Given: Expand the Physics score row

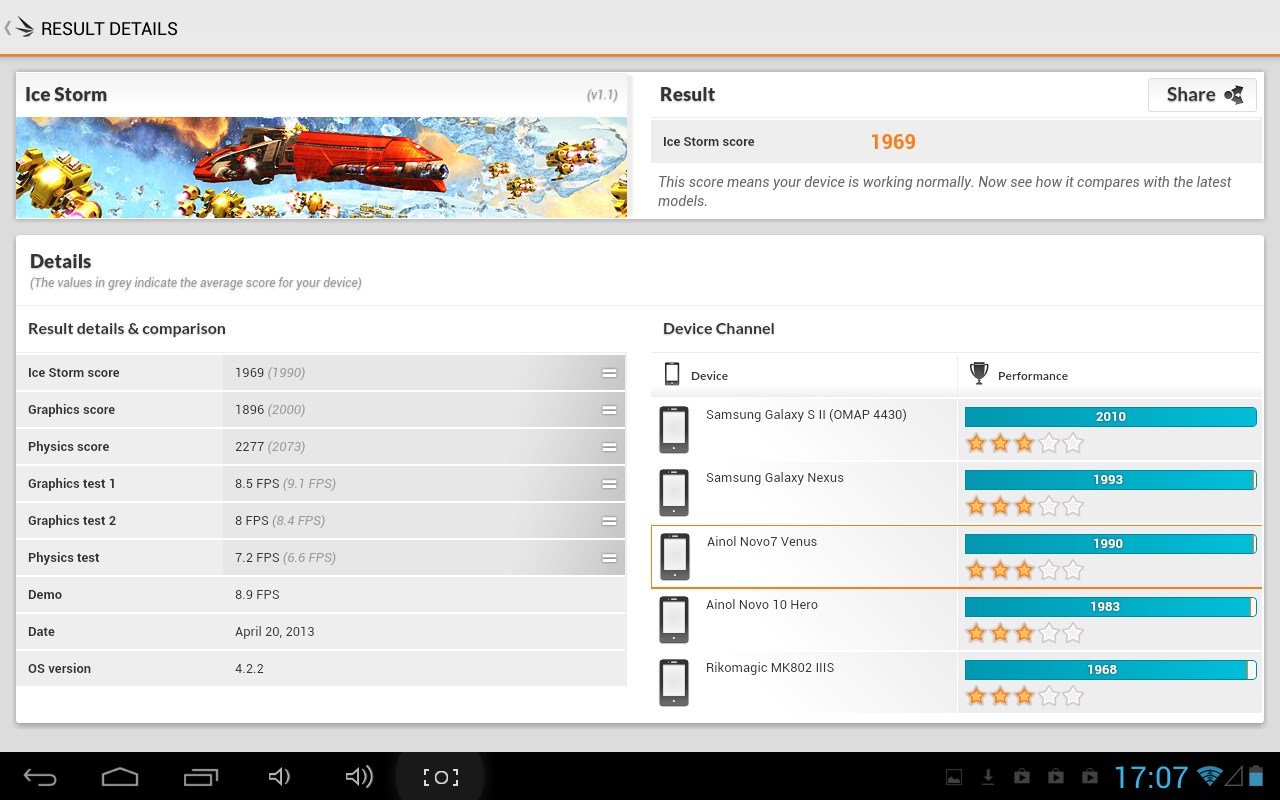Looking at the screenshot, I should [608, 447].
